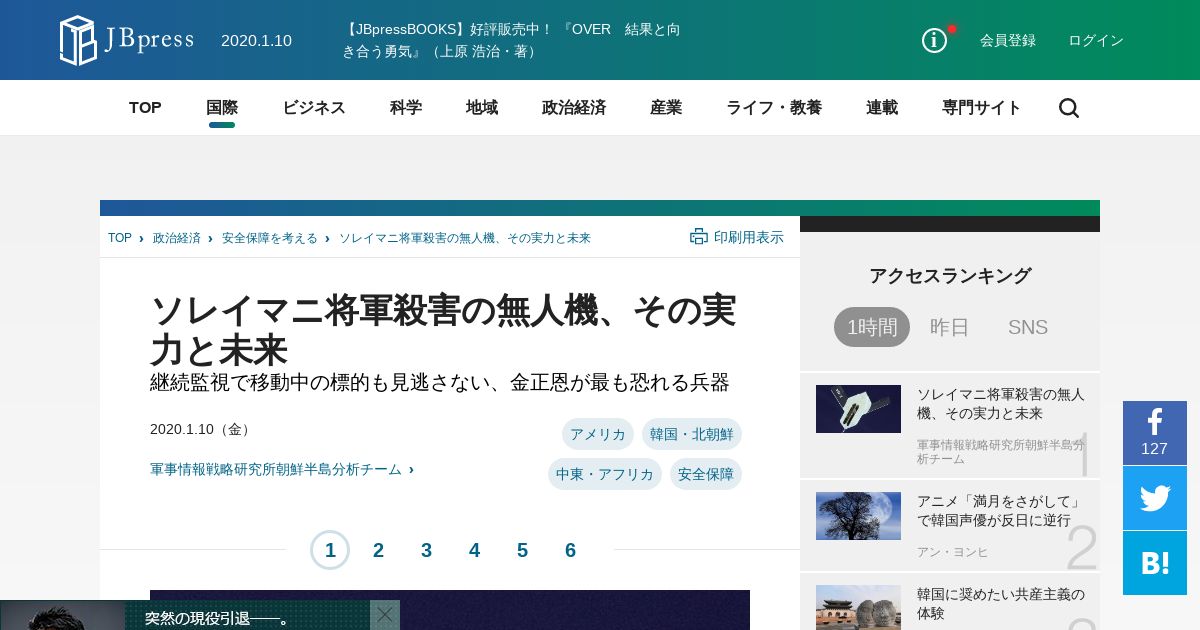This screenshot has width=1200, height=630.
Task: Go to article page 4
Action: (474, 550)
